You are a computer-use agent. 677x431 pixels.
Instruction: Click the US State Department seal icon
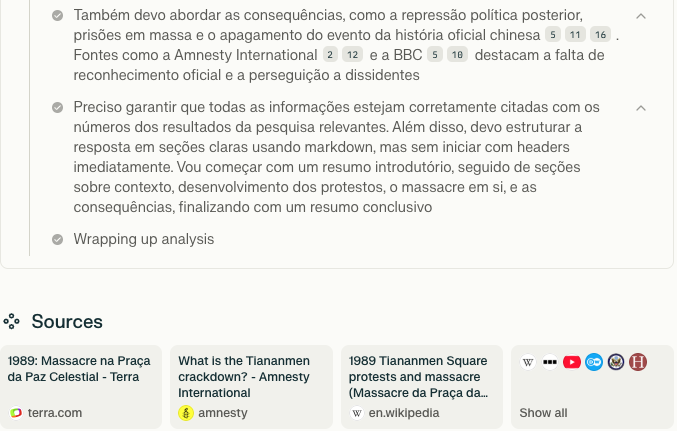point(616,362)
